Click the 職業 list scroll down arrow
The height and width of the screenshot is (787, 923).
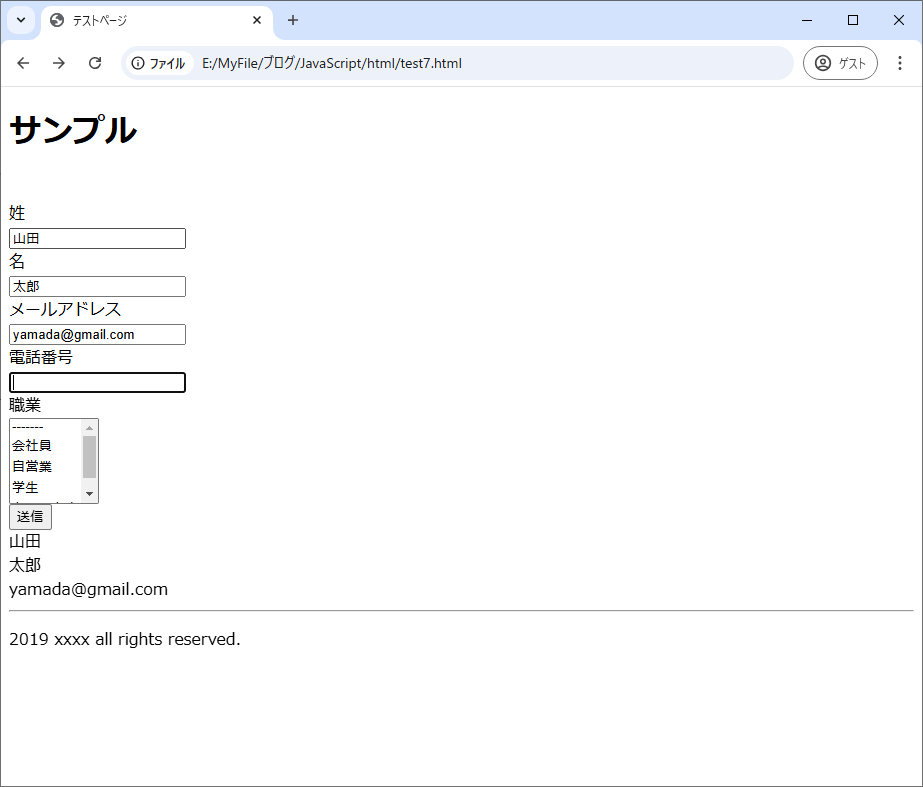pyautogui.click(x=89, y=494)
